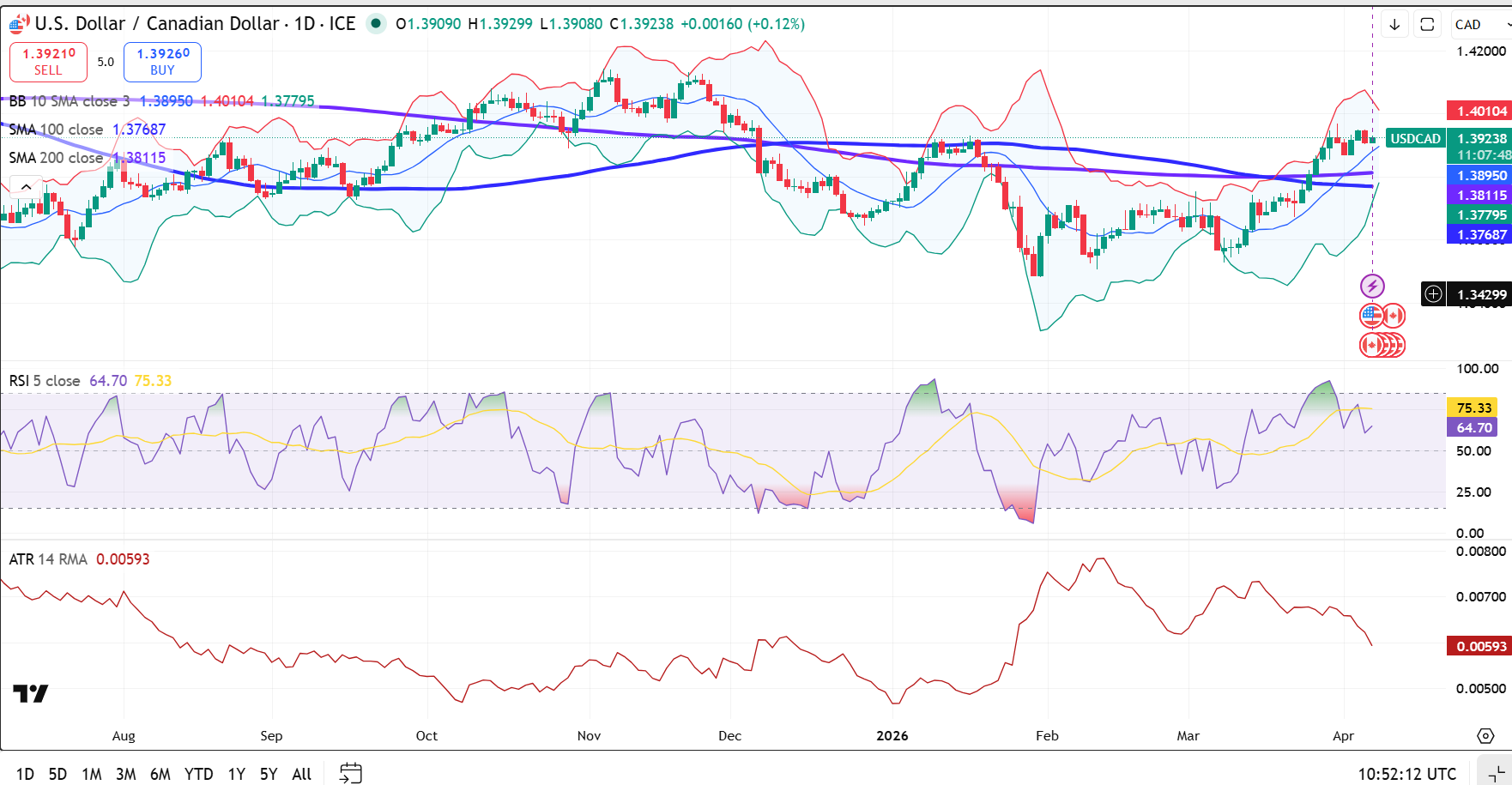Click the down arrow button near CAD
The width and height of the screenshot is (1512, 785).
click(1394, 24)
